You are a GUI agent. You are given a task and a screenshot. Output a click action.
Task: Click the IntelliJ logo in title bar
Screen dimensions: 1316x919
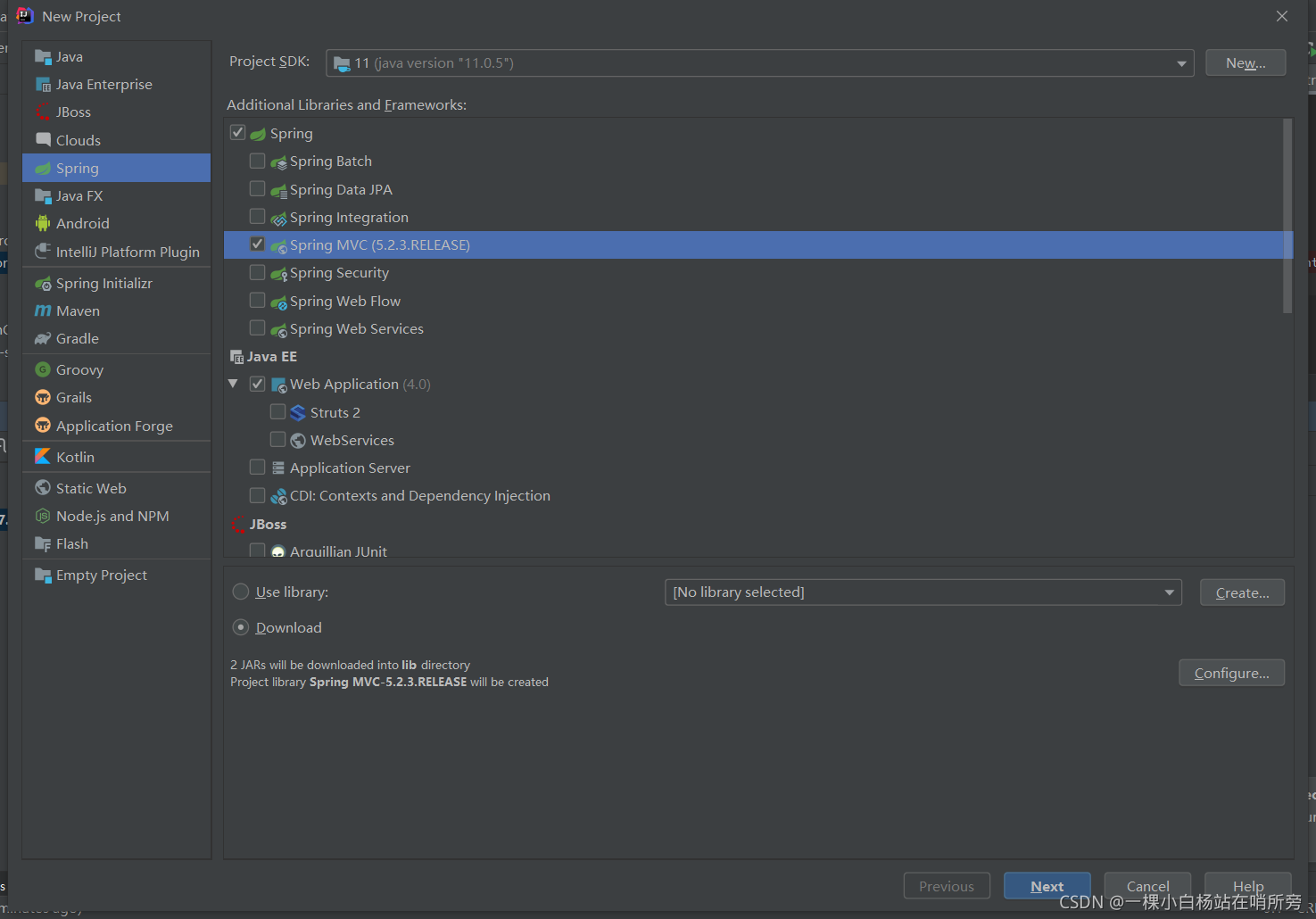tap(25, 15)
